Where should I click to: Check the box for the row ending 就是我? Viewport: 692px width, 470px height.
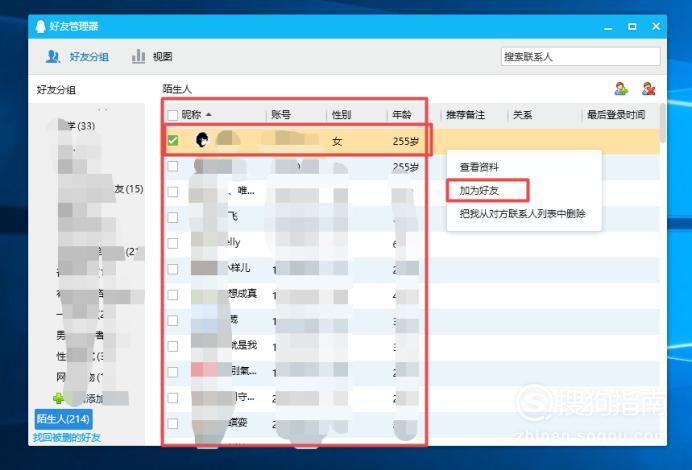tap(173, 346)
